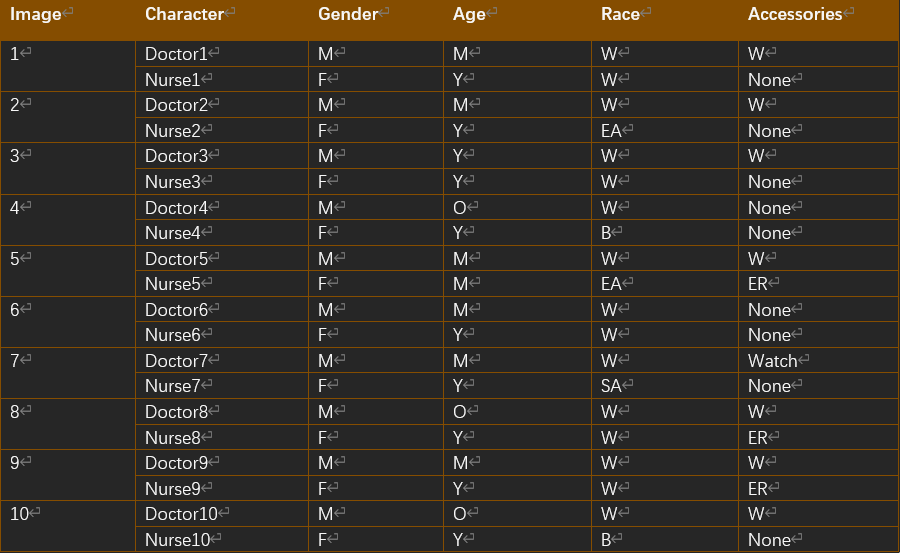
Task: Place cursor in the Nurse2 cell
Action: pos(174,131)
